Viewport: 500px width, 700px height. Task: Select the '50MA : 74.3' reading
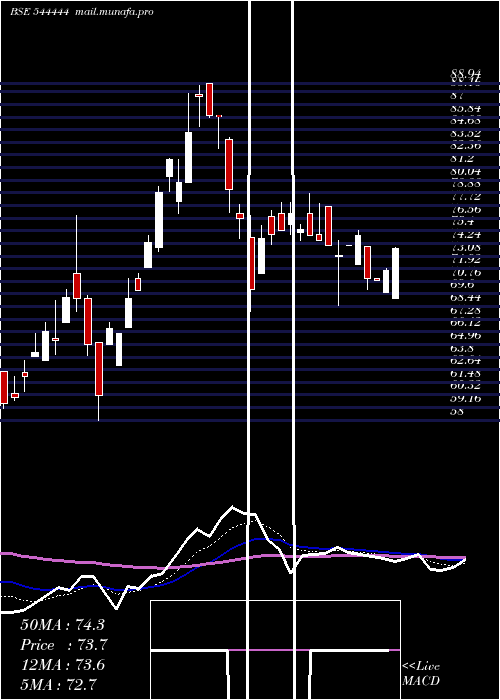click(x=62, y=625)
